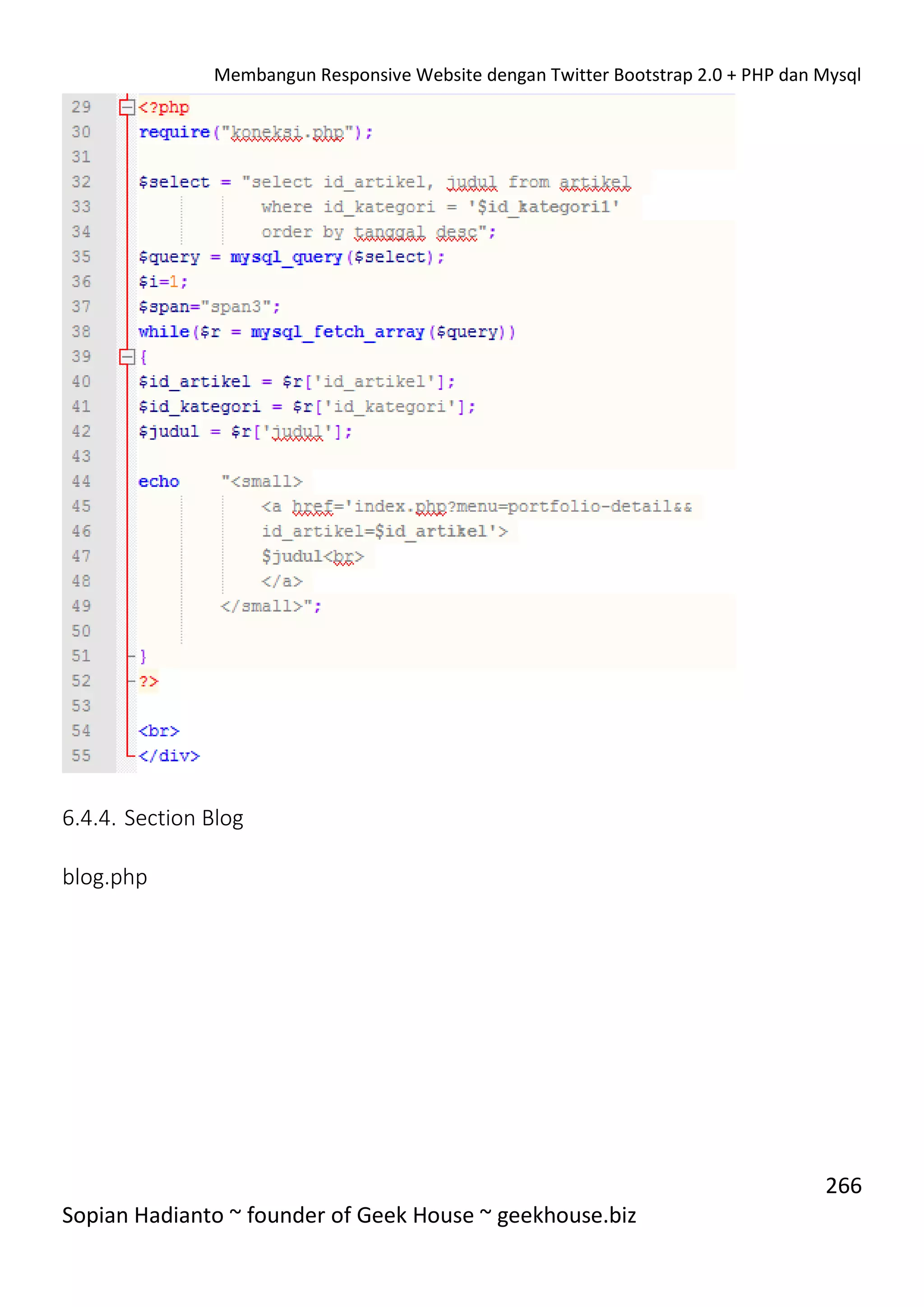Click the blog.php filename text
This screenshot has height=1307, width=924.
pyautogui.click(x=105, y=877)
